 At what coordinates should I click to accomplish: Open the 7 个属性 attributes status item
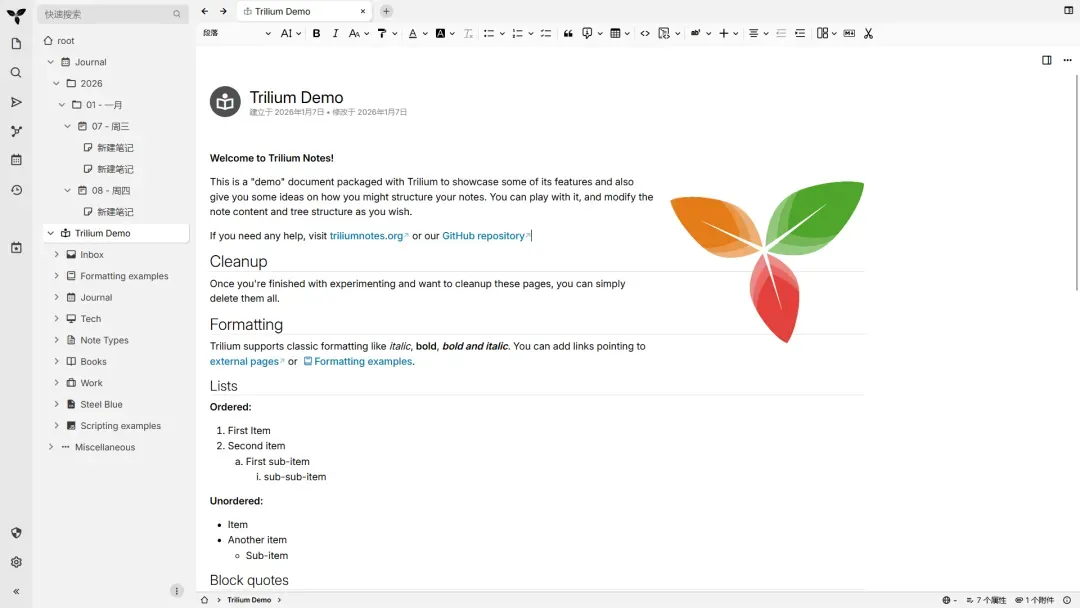coord(986,600)
